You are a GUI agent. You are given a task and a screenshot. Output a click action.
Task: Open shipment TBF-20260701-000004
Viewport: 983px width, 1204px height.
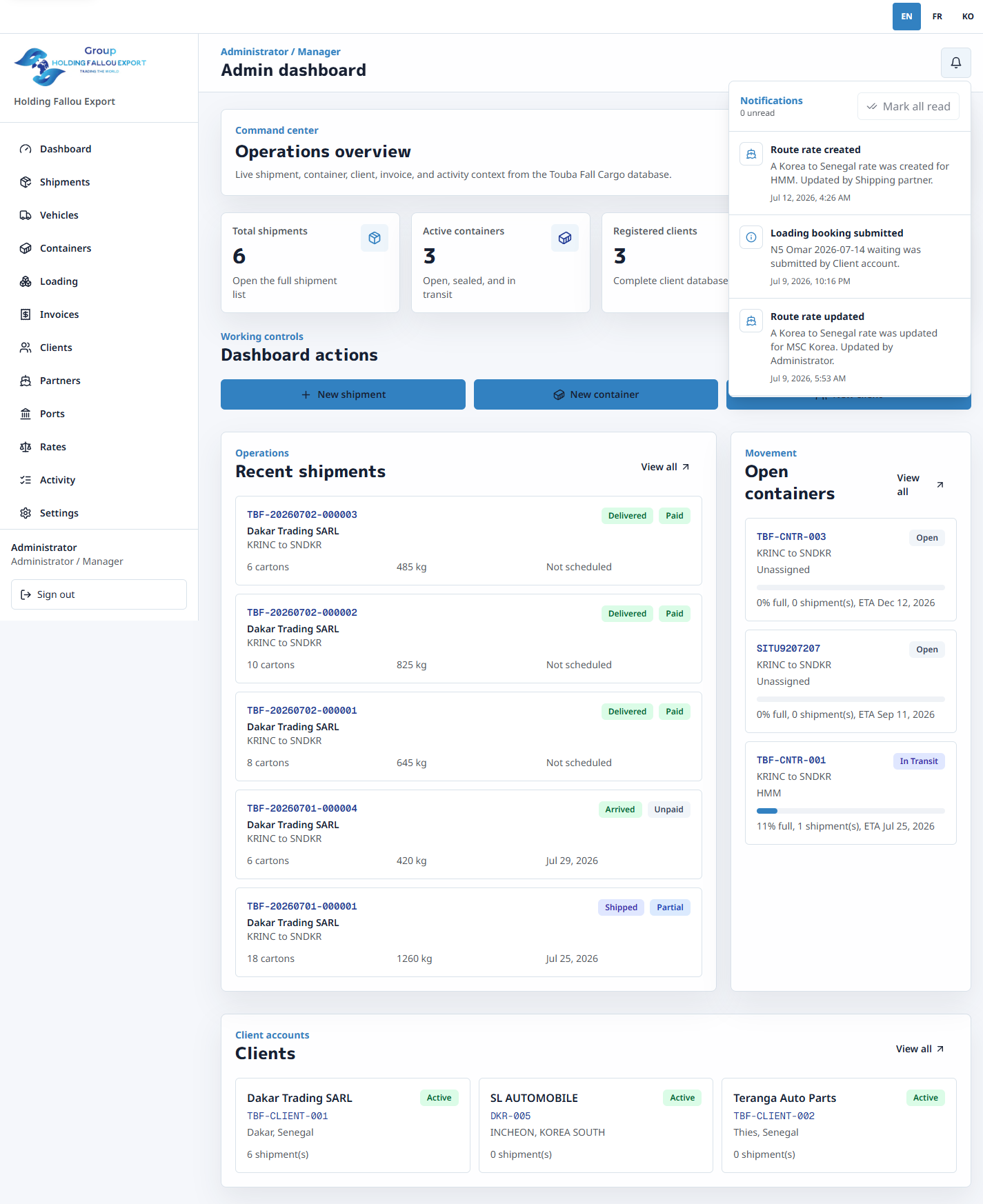[x=468, y=834]
